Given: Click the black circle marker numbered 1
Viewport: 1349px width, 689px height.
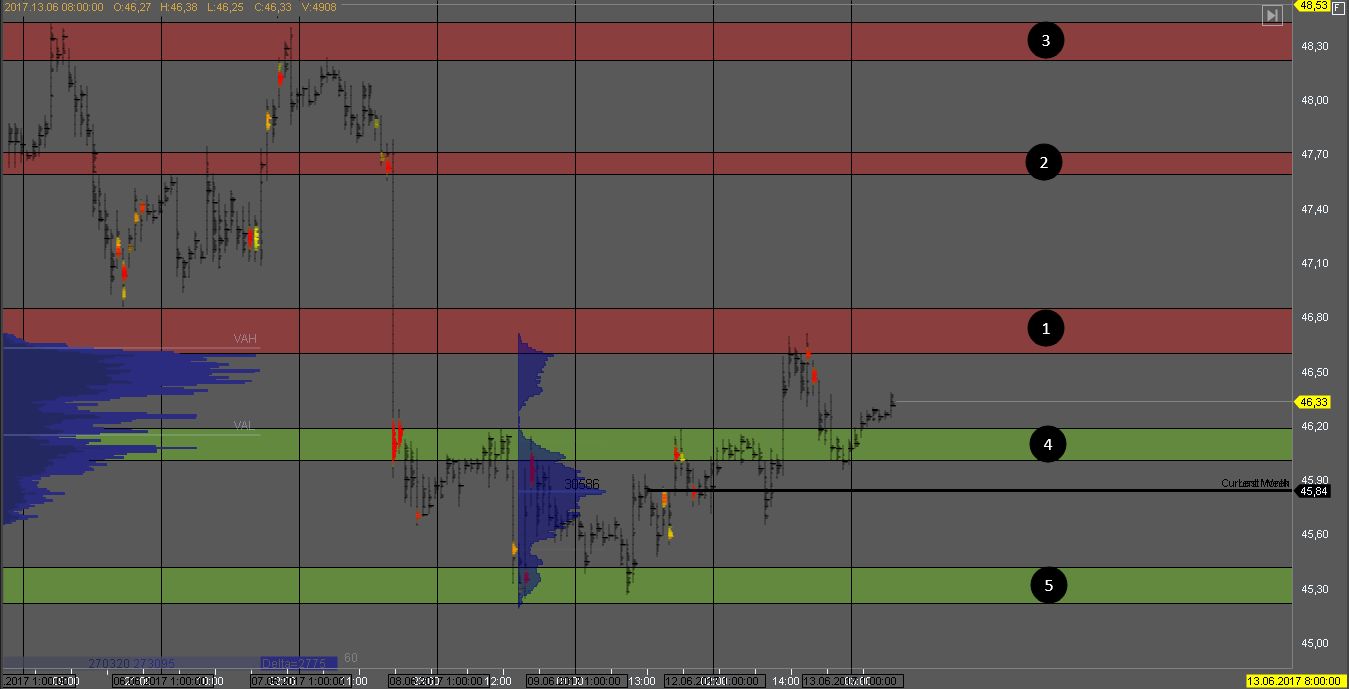Looking at the screenshot, I should (x=1046, y=328).
